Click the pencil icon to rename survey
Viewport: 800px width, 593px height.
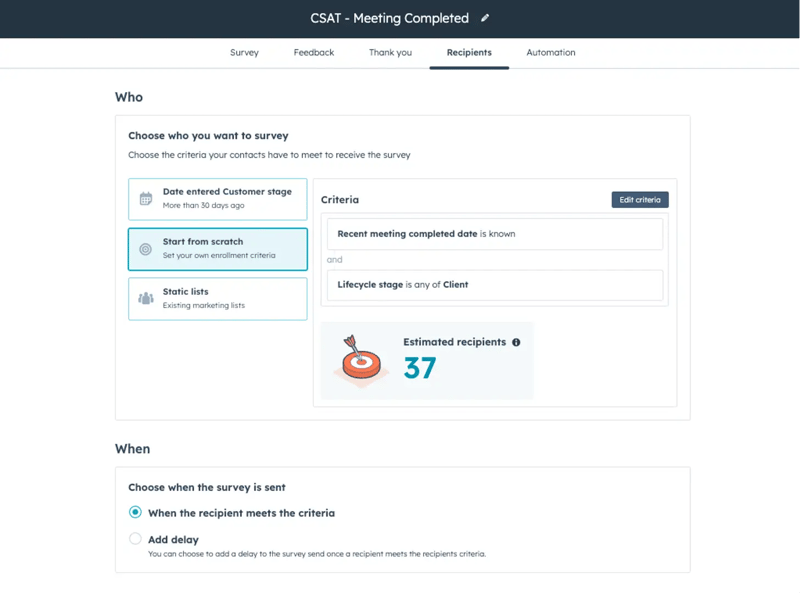click(x=485, y=18)
